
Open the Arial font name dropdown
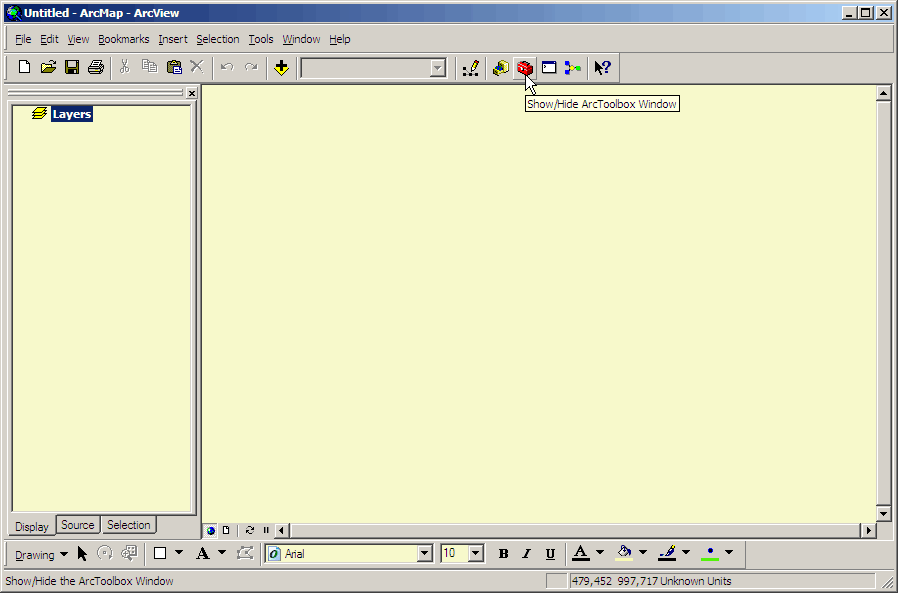tap(424, 554)
